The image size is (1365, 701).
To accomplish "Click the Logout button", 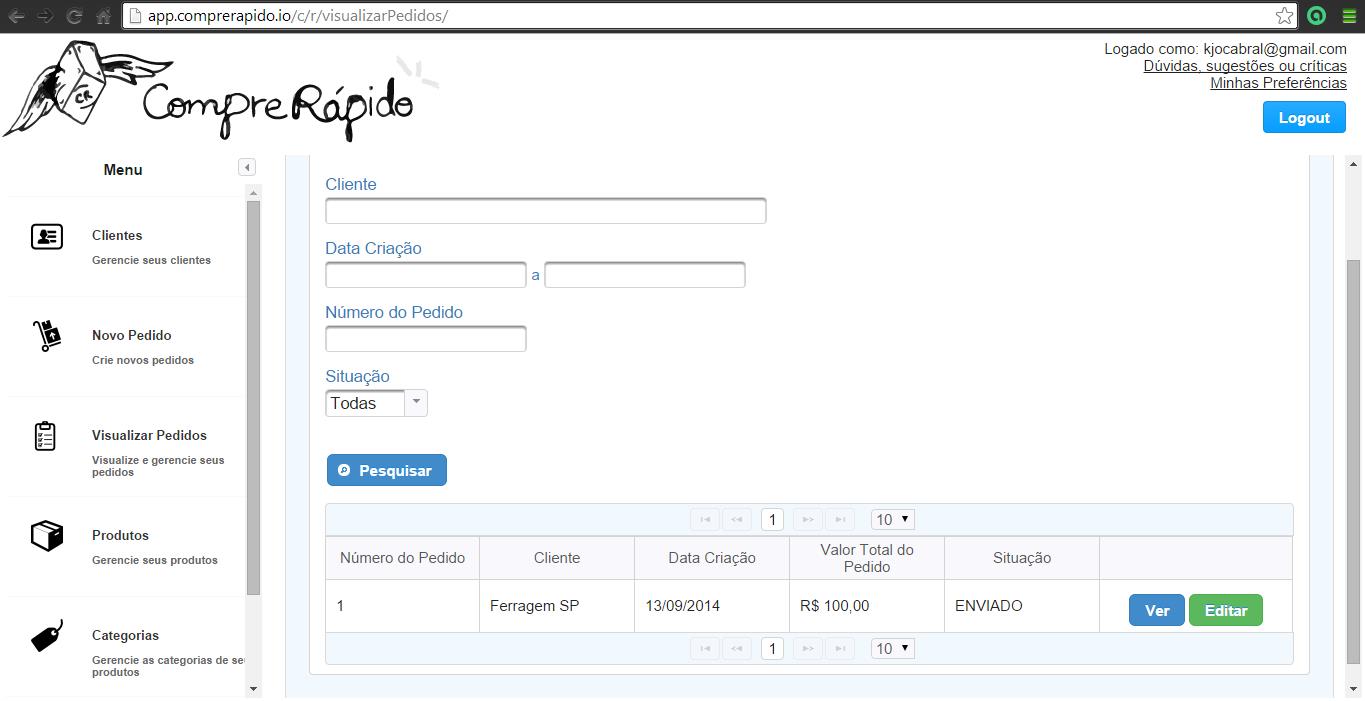I will 1304,118.
